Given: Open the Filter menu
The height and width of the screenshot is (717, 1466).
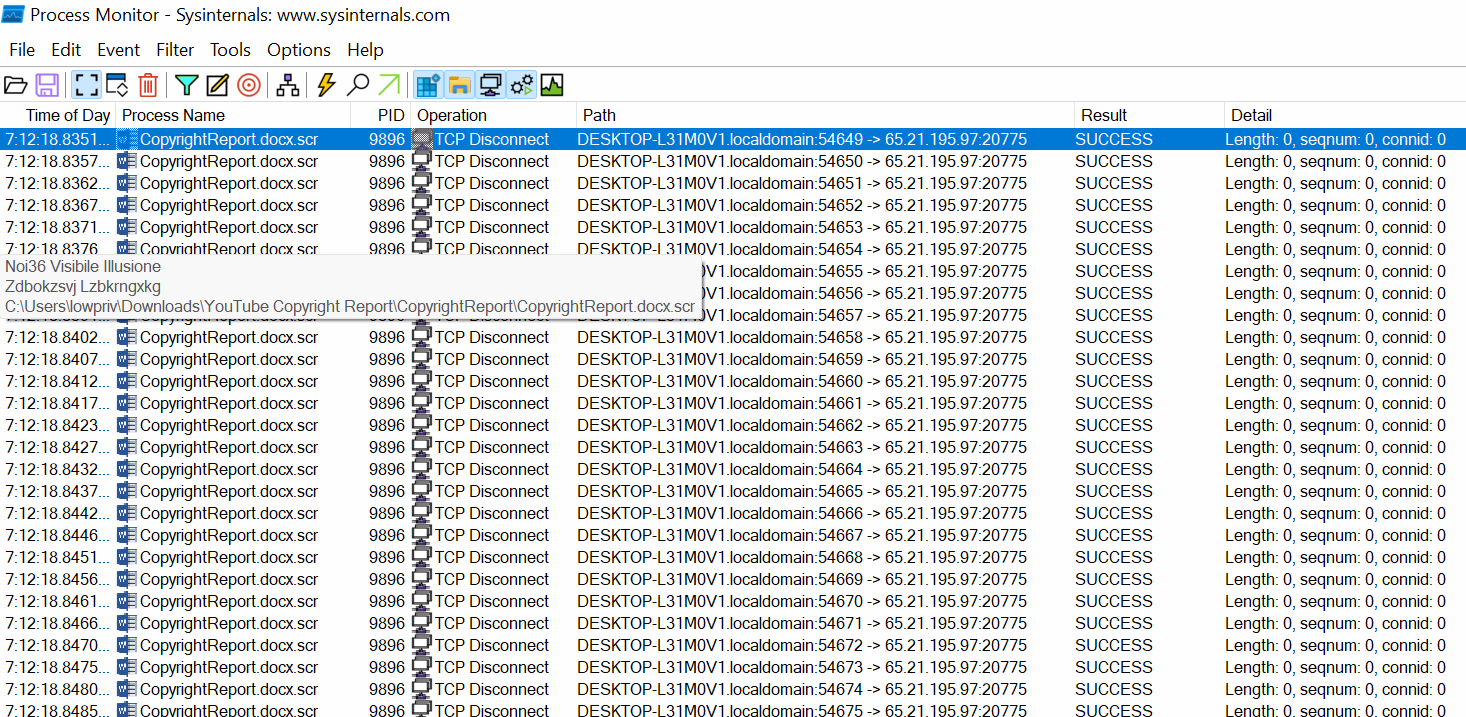Looking at the screenshot, I should [x=175, y=50].
